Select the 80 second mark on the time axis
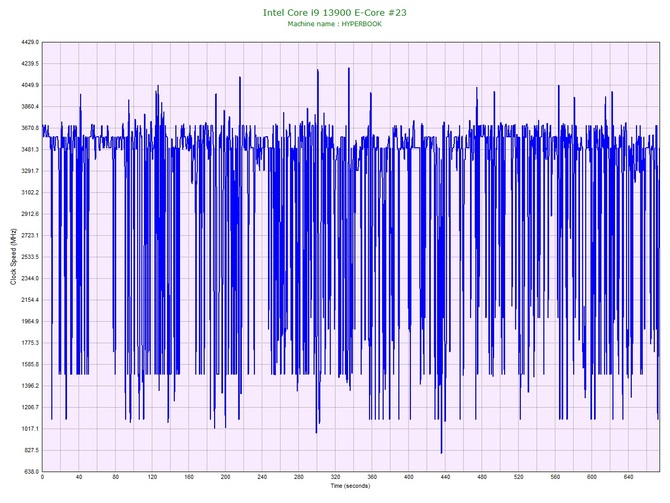Viewport: 670px width, 503px height. [115, 478]
